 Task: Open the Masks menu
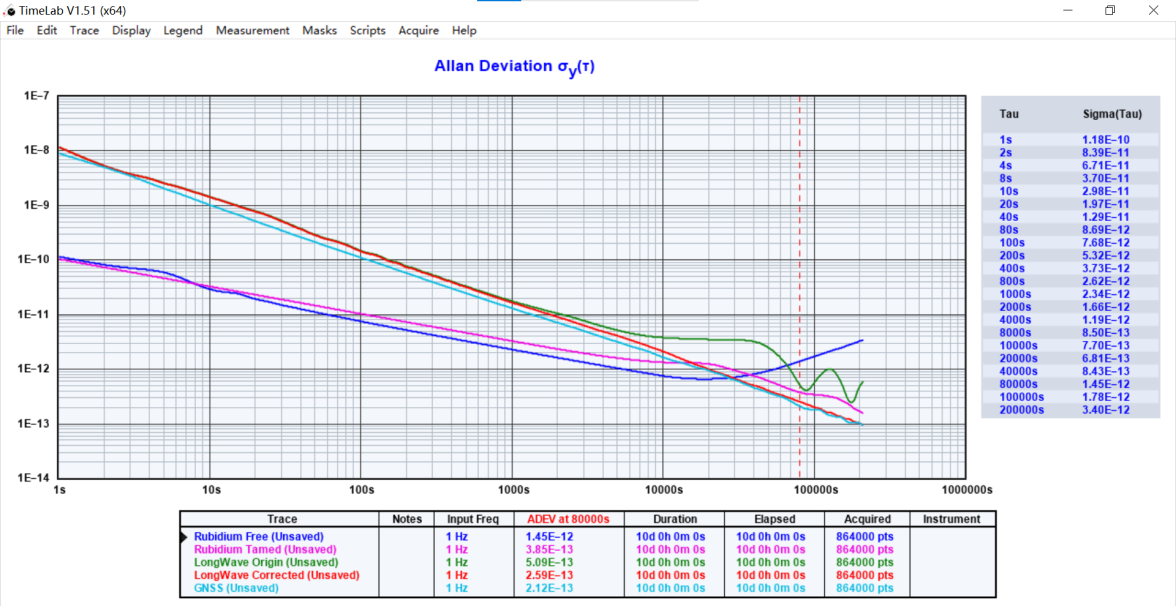(x=319, y=31)
